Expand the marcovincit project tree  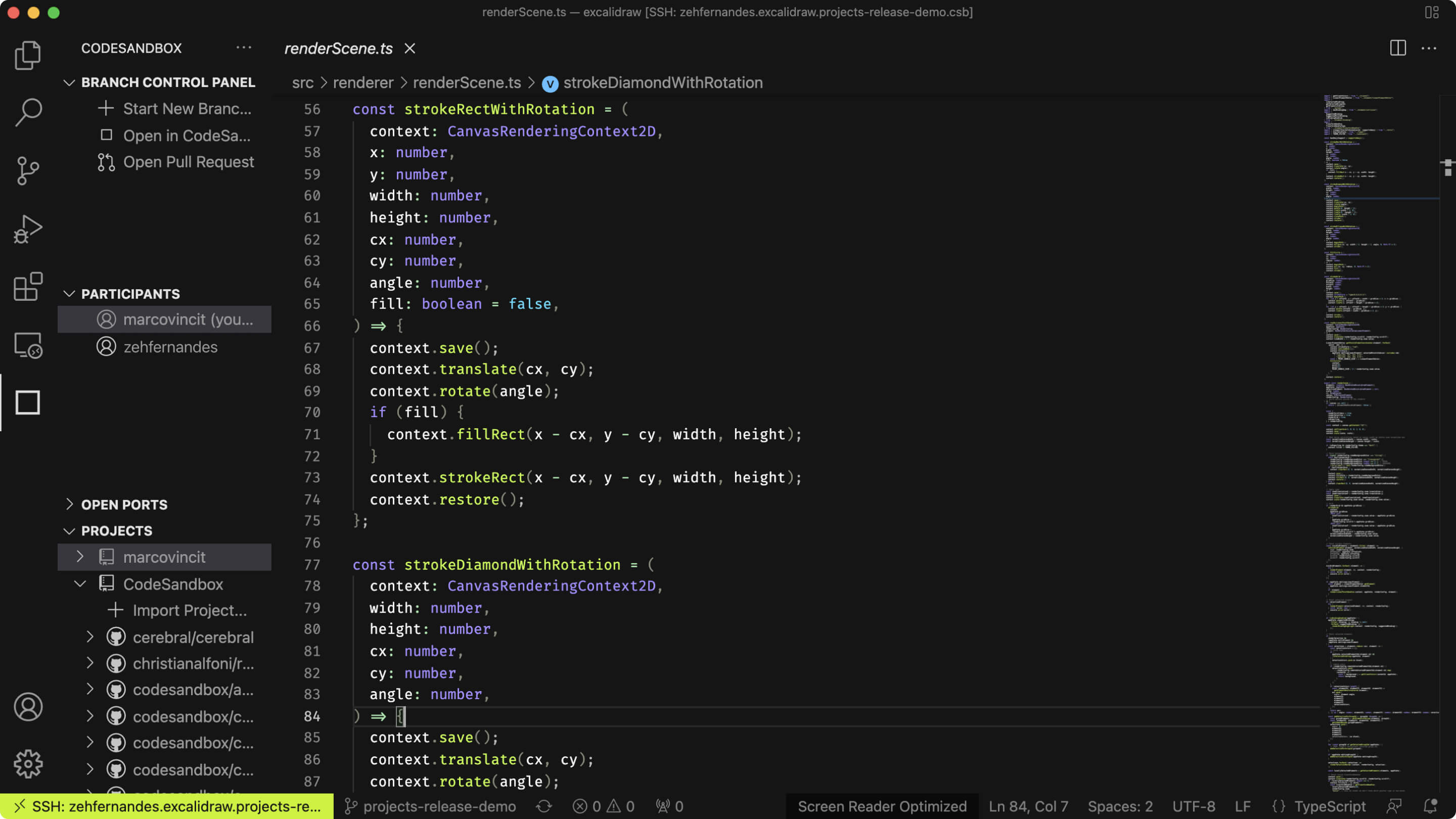pos(80,557)
